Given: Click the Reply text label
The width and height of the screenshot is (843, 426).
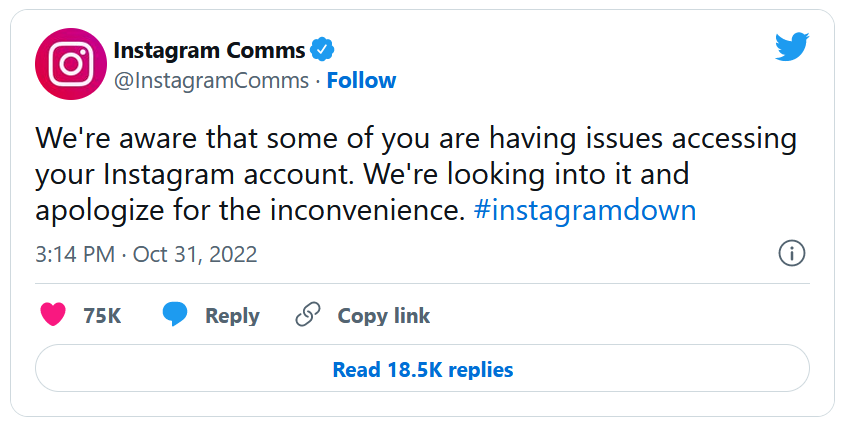Looking at the screenshot, I should pos(232,316).
